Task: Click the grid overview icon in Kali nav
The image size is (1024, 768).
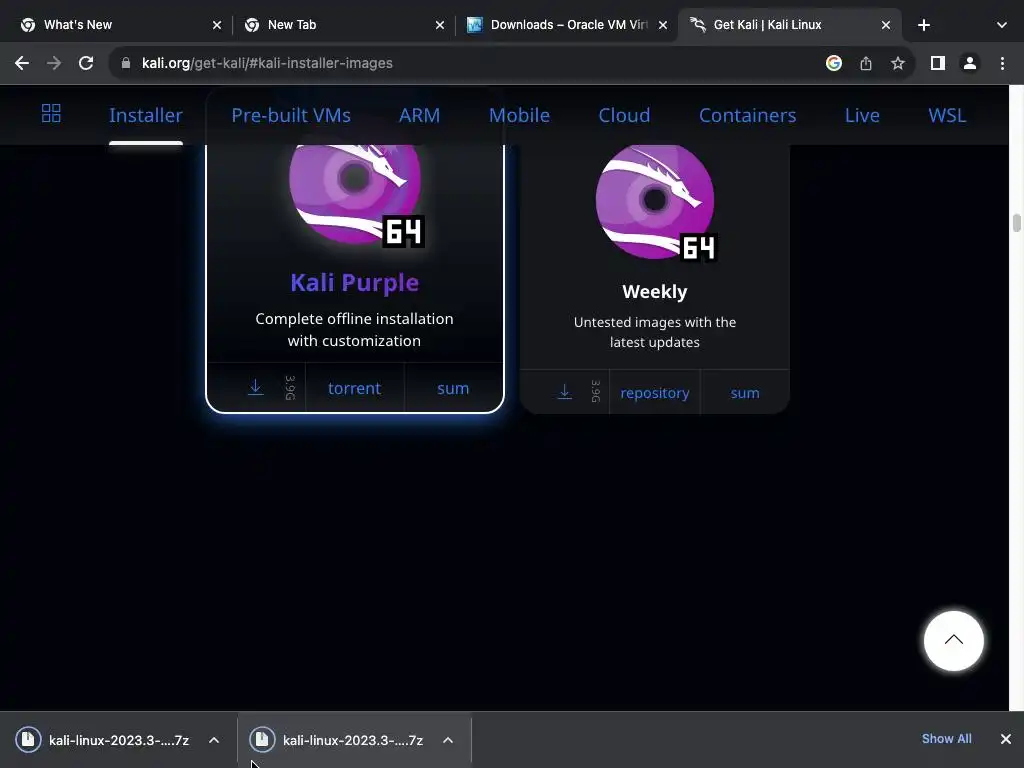Action: pyautogui.click(x=51, y=114)
